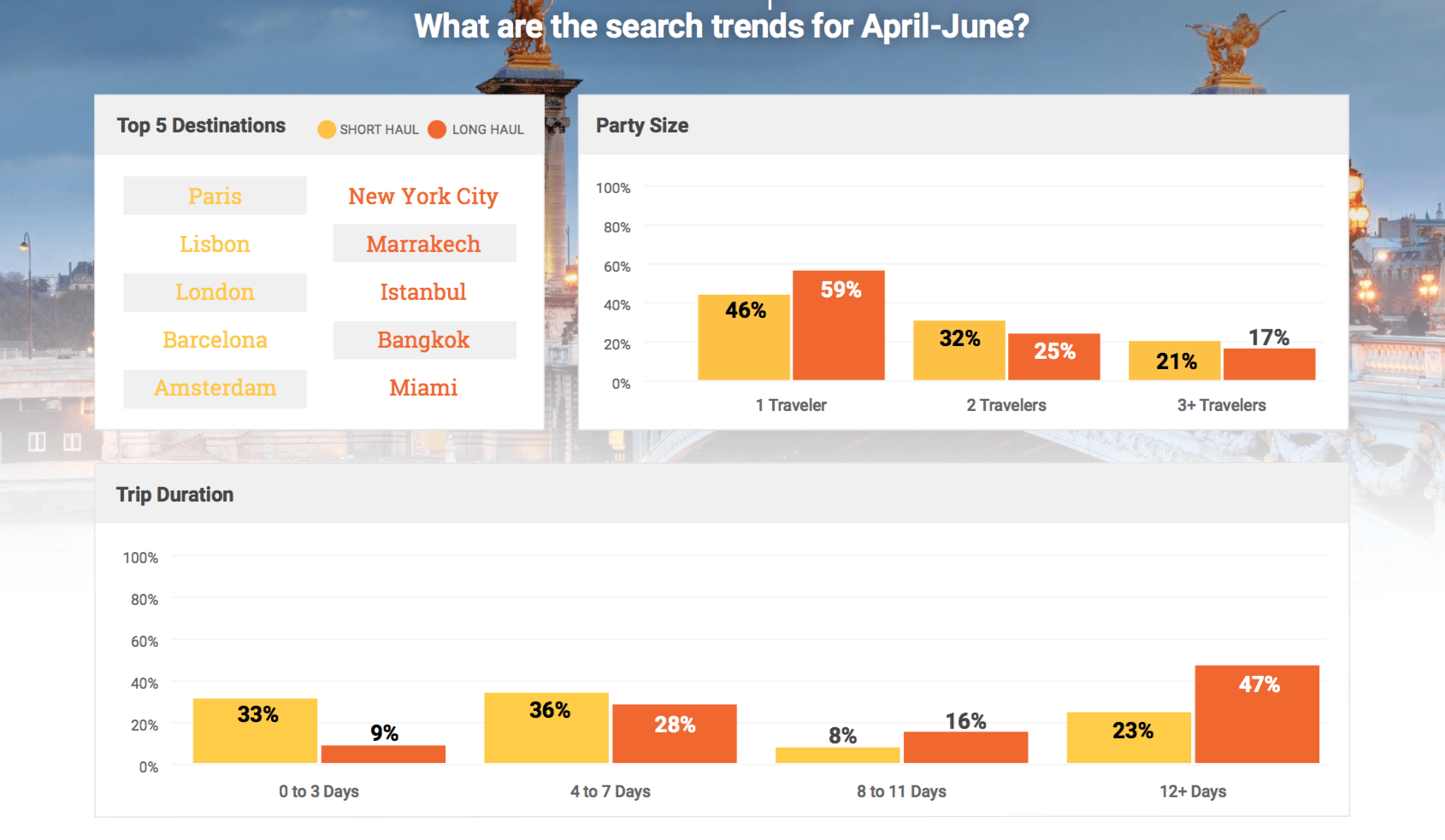Click the Long Haul orange legend dot
This screenshot has width=1445, height=840.
(x=437, y=129)
